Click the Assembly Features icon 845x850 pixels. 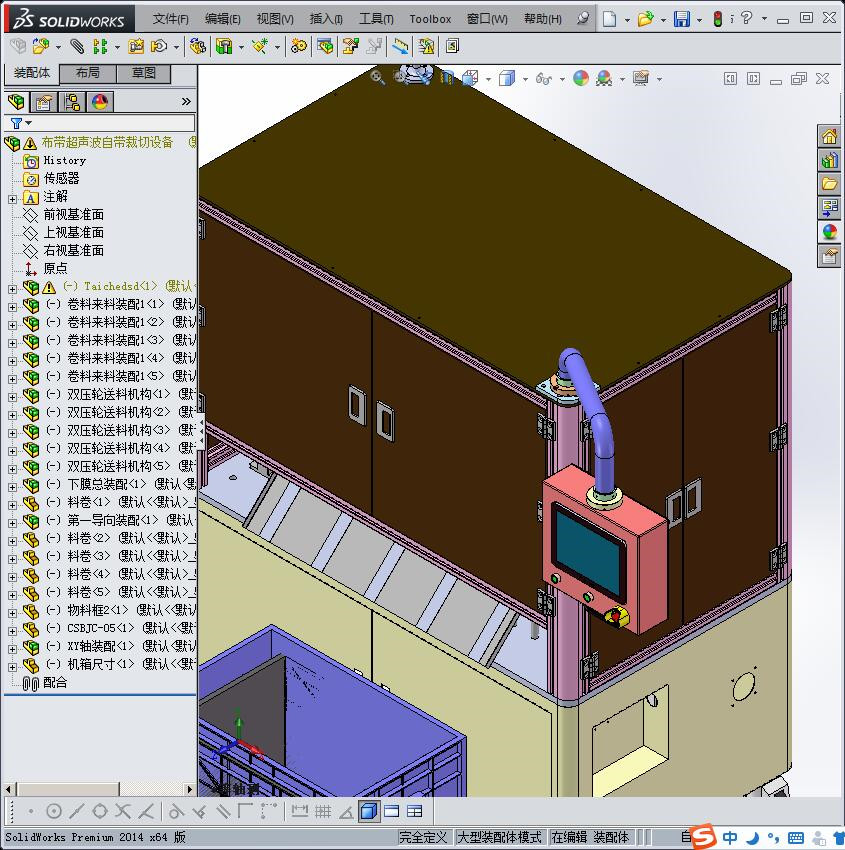click(223, 47)
